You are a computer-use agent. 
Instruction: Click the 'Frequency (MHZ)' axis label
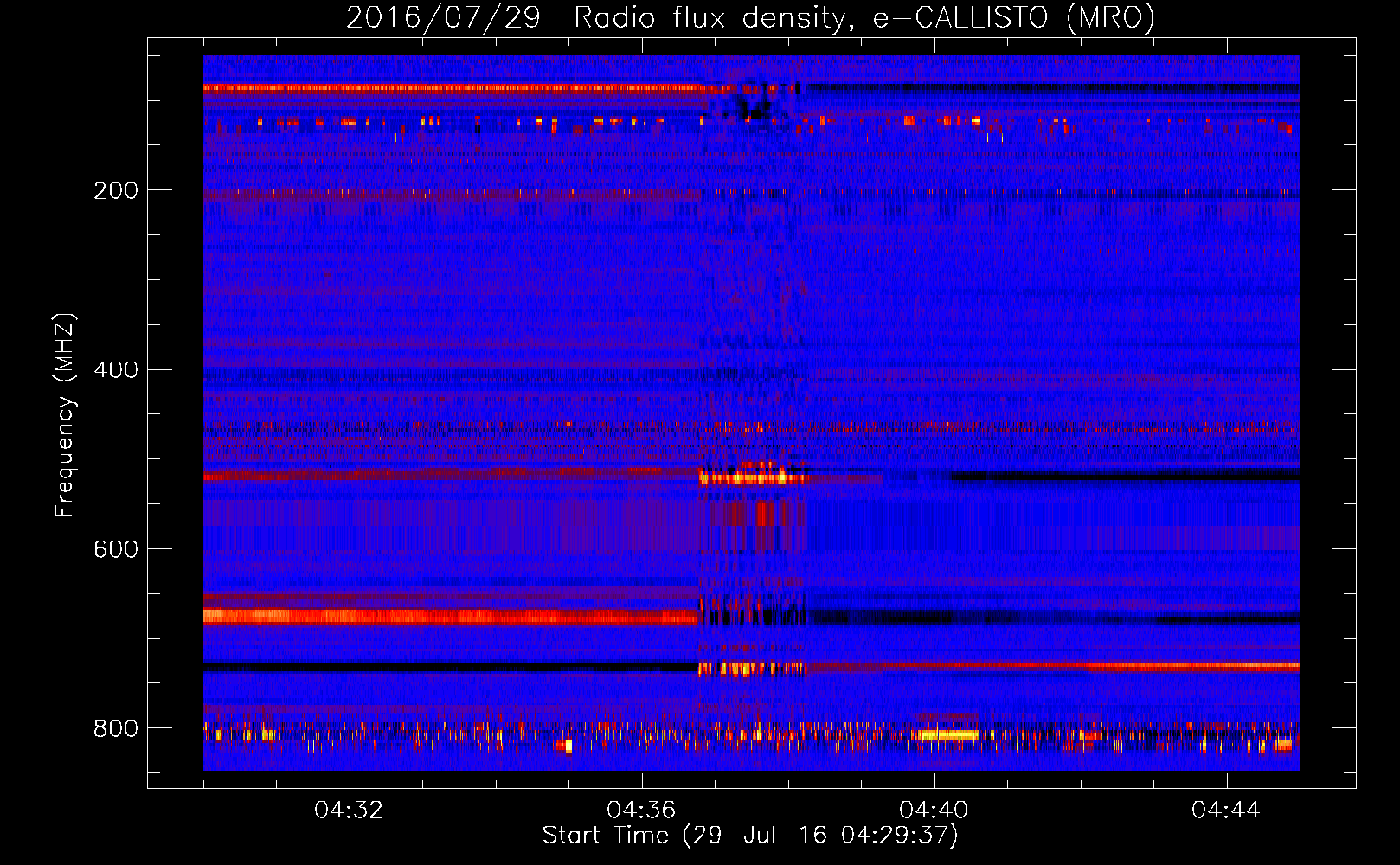pyautogui.click(x=65, y=415)
